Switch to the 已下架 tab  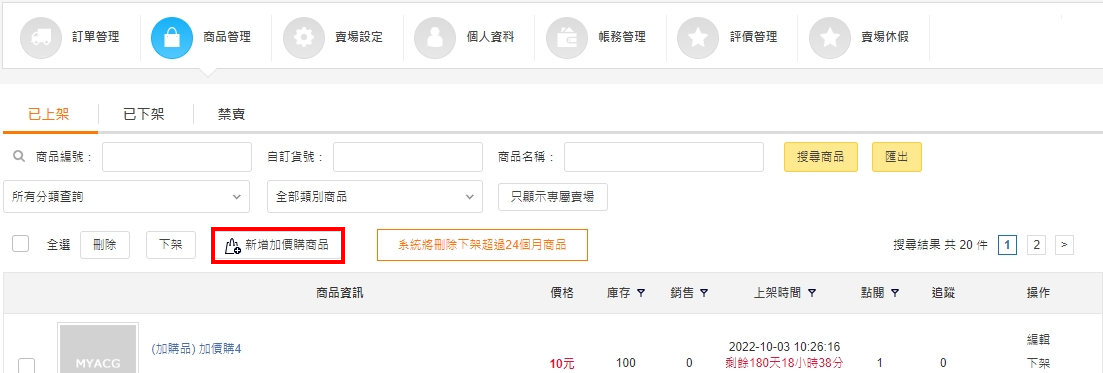[144, 114]
